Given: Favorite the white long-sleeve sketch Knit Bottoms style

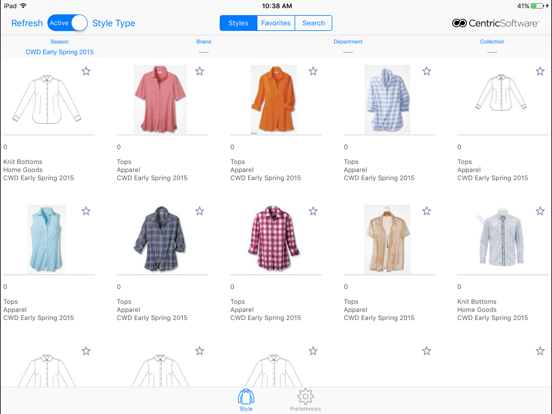Looking at the screenshot, I should (x=86, y=71).
